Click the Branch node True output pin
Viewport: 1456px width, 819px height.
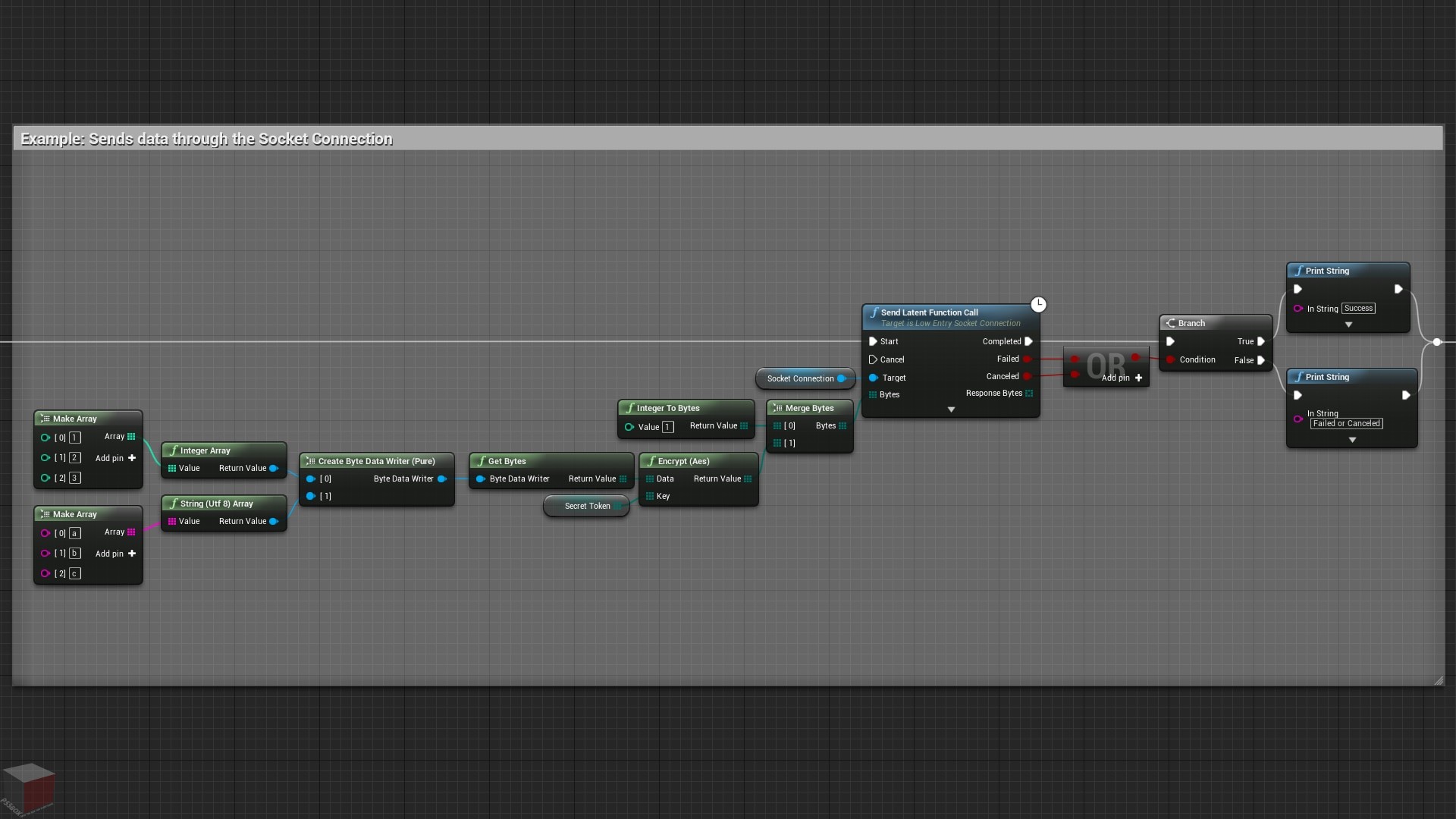1261,341
